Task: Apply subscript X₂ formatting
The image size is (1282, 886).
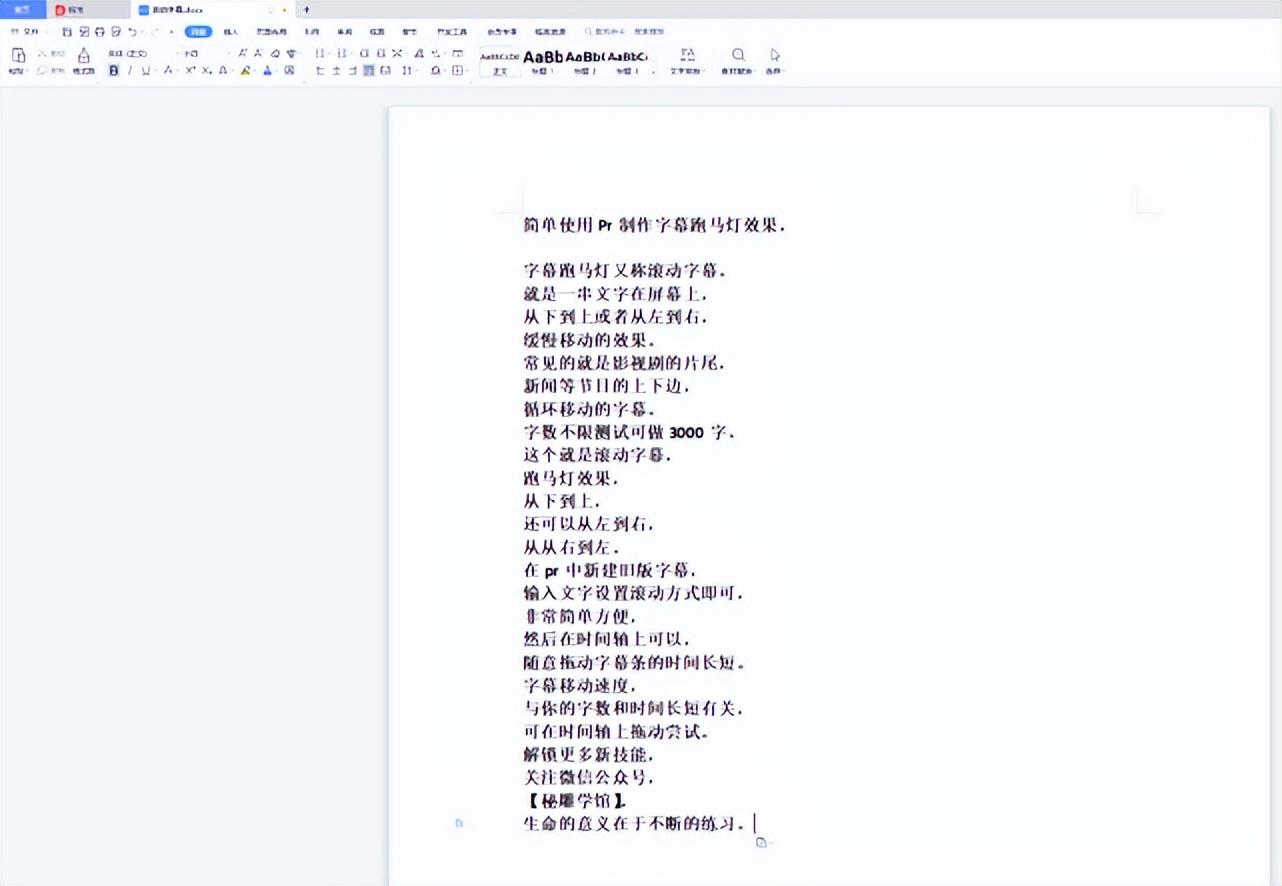Action: [x=206, y=70]
